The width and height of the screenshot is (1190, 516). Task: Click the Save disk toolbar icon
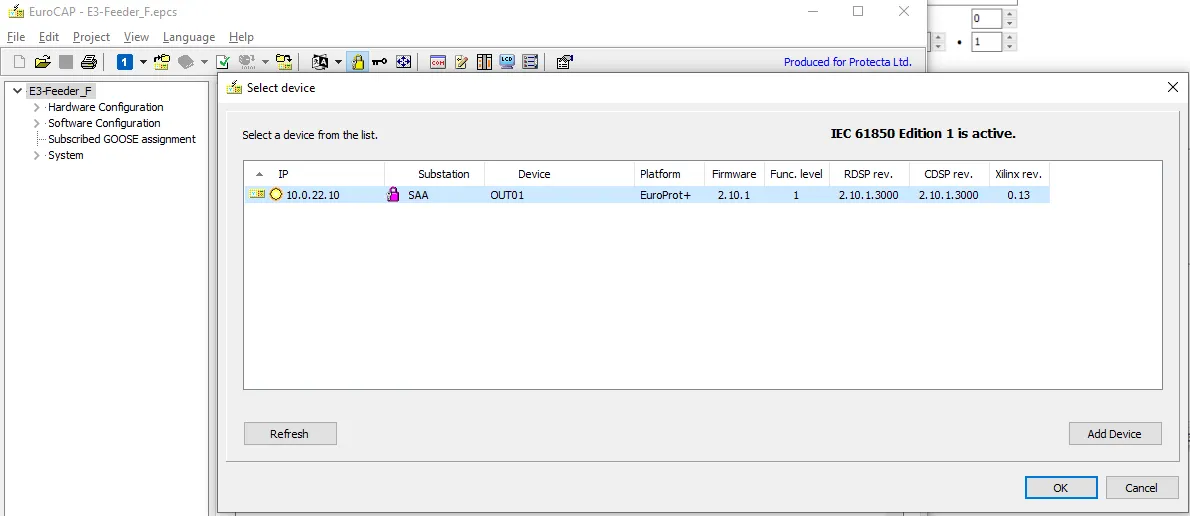(x=66, y=62)
